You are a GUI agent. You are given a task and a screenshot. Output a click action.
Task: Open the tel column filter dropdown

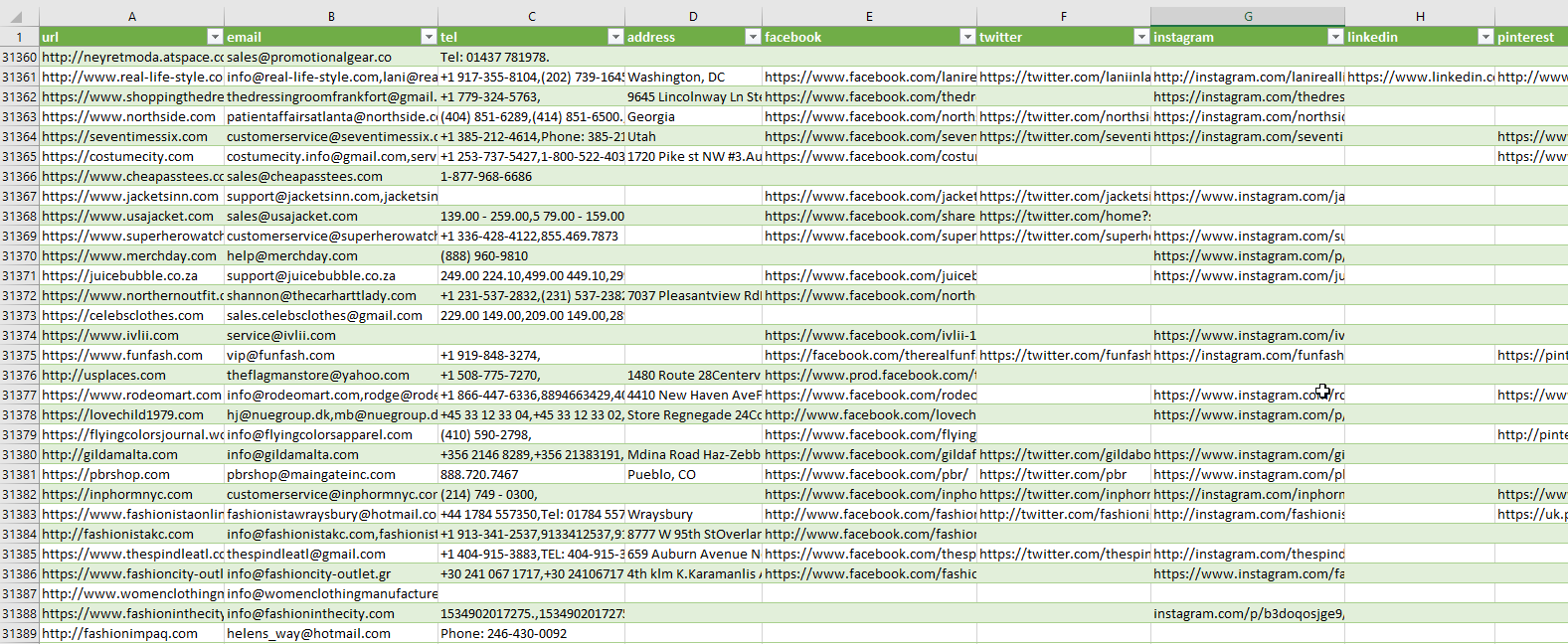click(615, 37)
